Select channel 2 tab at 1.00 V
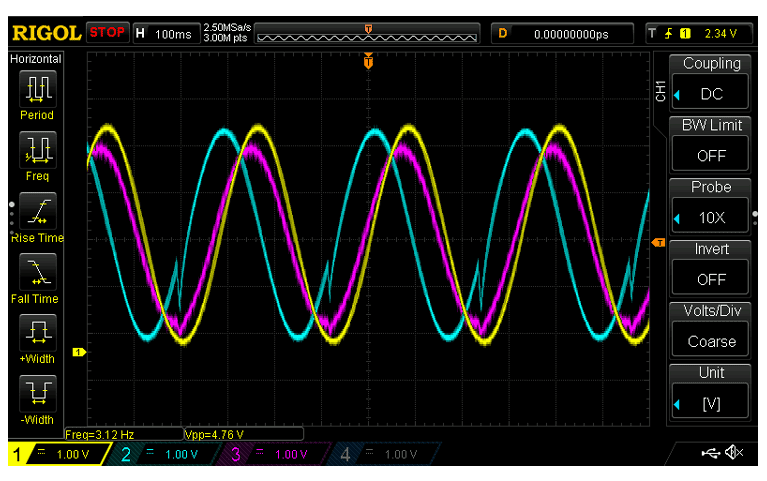The image size is (767, 481). 165,454
